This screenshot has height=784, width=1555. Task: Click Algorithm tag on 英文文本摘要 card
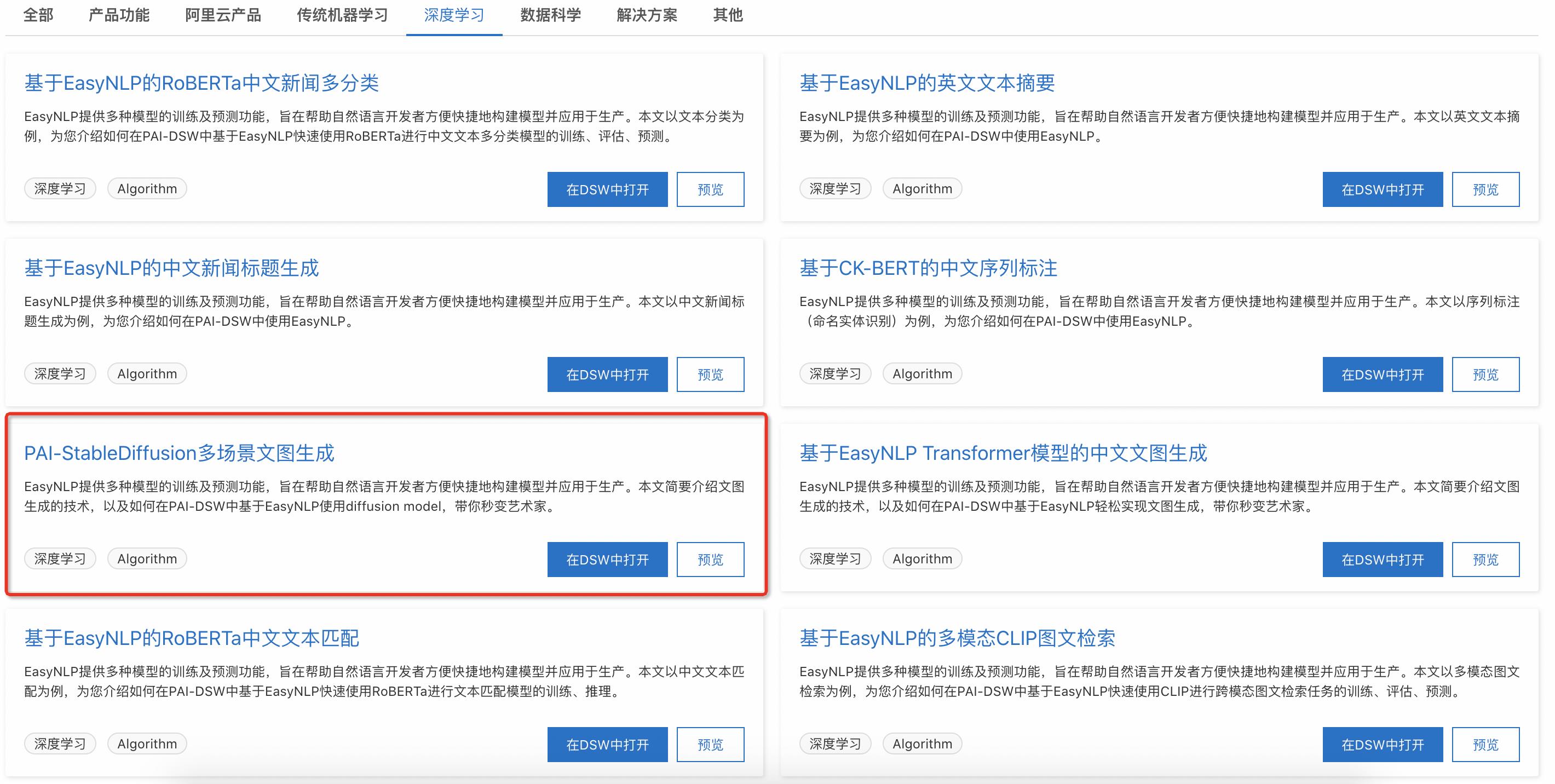923,188
